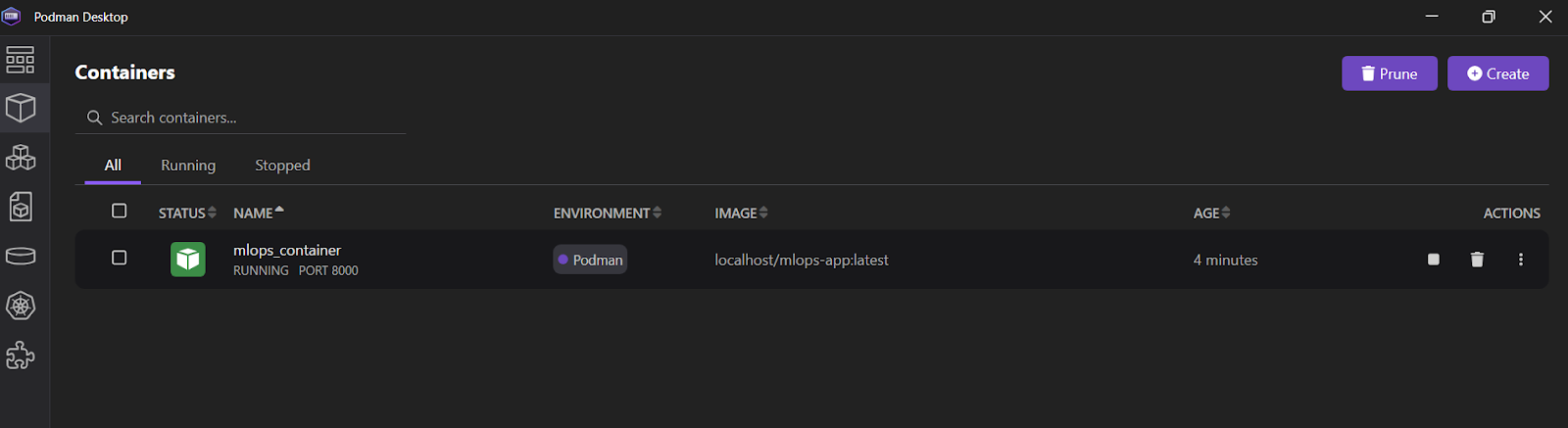The image size is (1568, 428).
Task: Open the Containers sidebar icon
Action: [x=21, y=108]
